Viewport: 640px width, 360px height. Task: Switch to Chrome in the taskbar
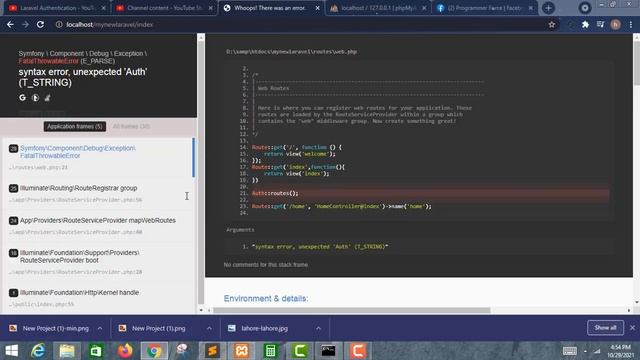pyautogui.click(x=154, y=351)
